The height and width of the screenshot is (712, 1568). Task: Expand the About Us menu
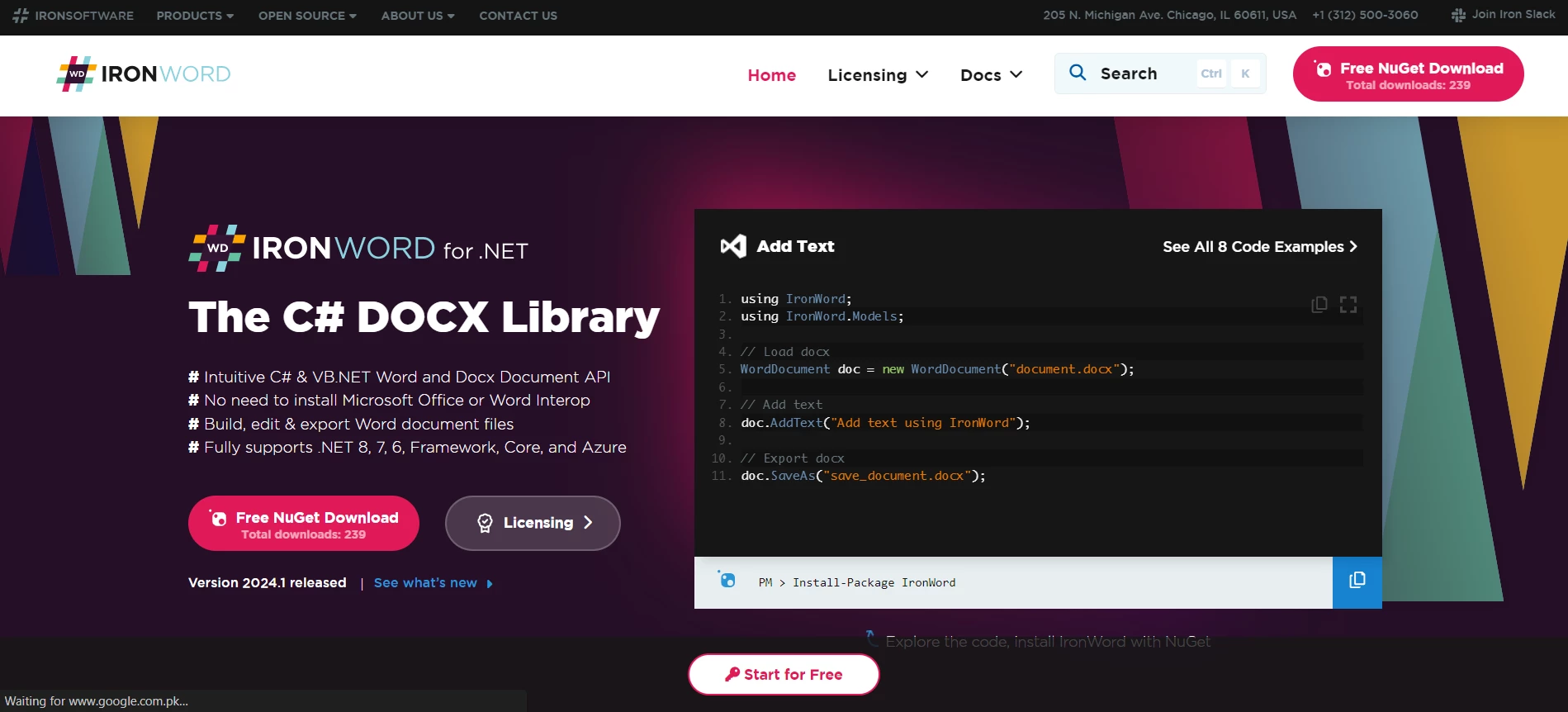pyautogui.click(x=418, y=16)
